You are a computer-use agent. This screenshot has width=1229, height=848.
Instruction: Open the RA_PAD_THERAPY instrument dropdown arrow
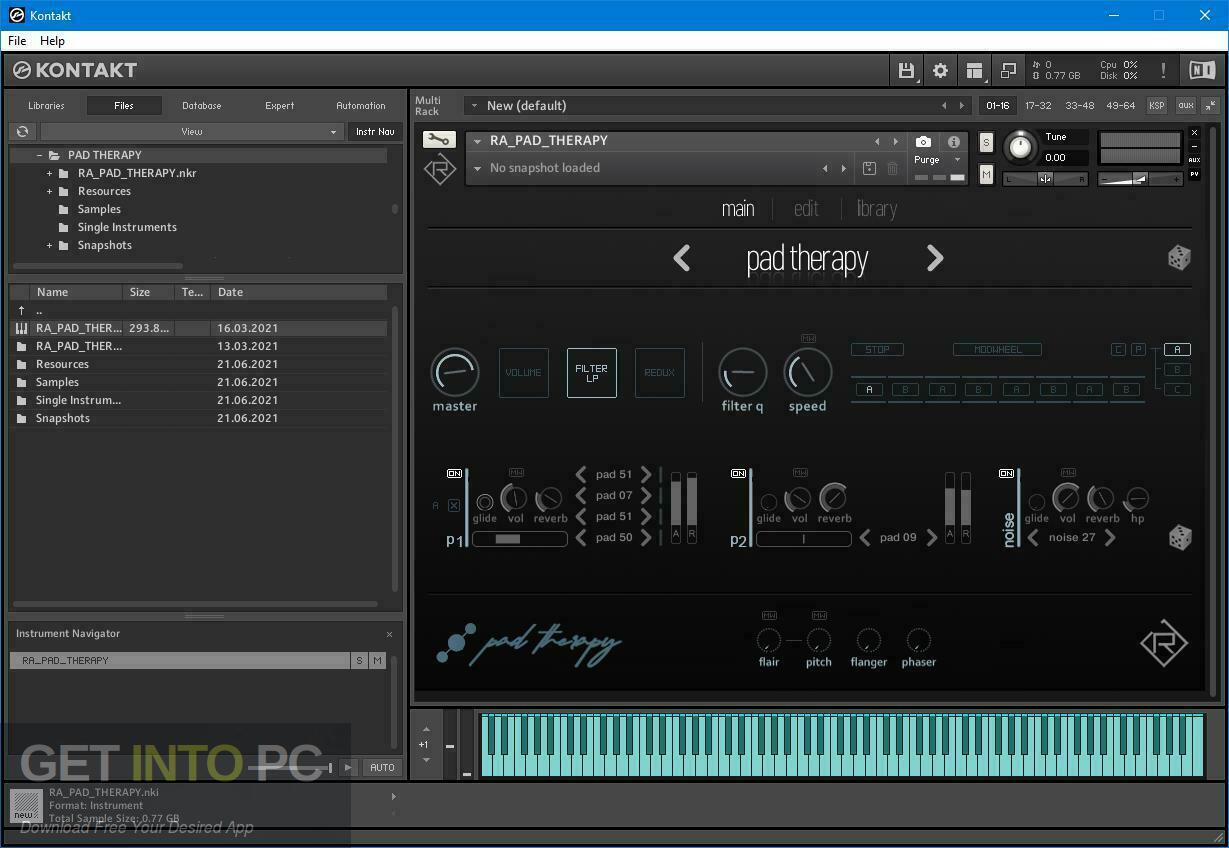pos(477,141)
